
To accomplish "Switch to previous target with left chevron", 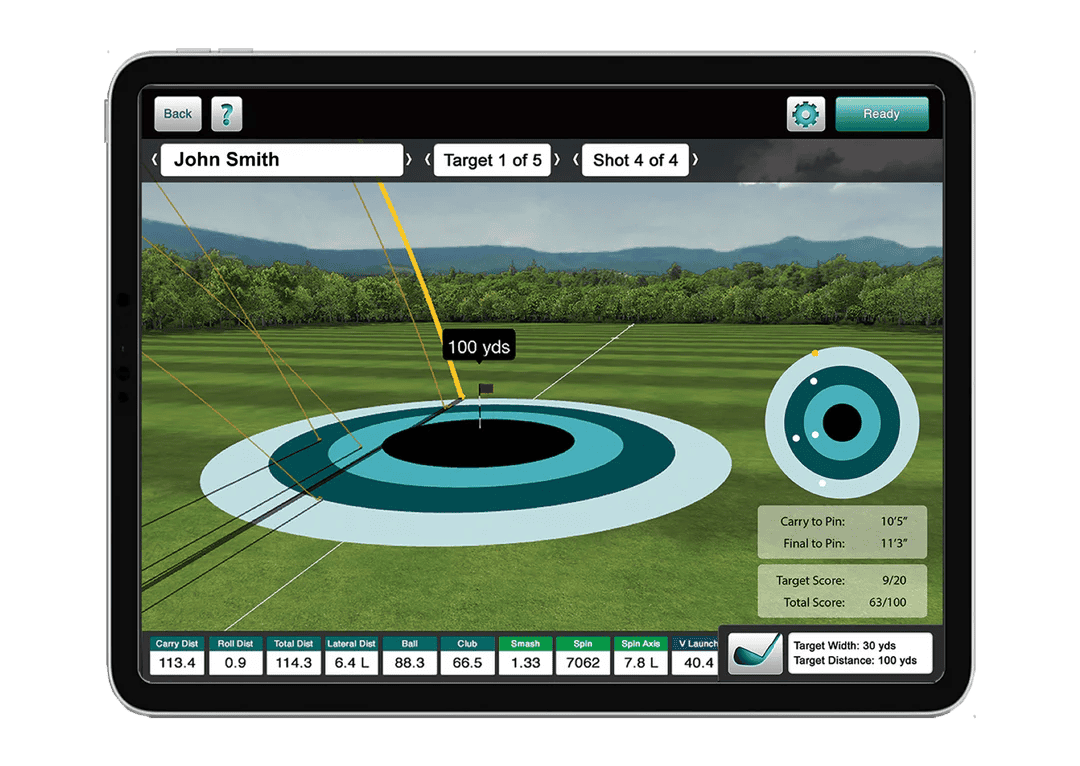I will [x=428, y=160].
